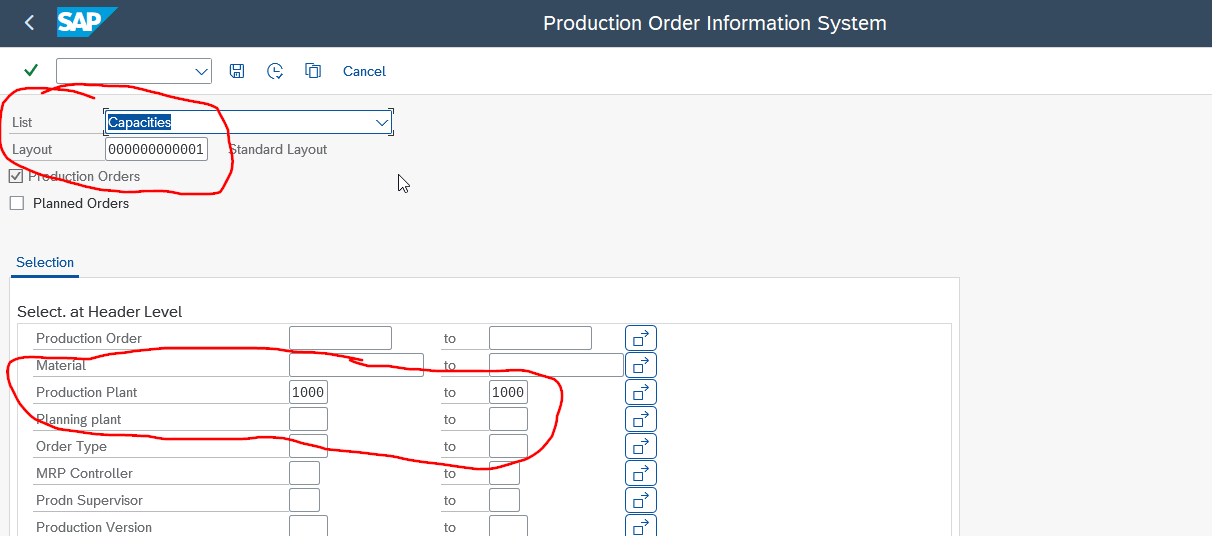
Task: Click the Planning plant from field
Action: click(308, 419)
